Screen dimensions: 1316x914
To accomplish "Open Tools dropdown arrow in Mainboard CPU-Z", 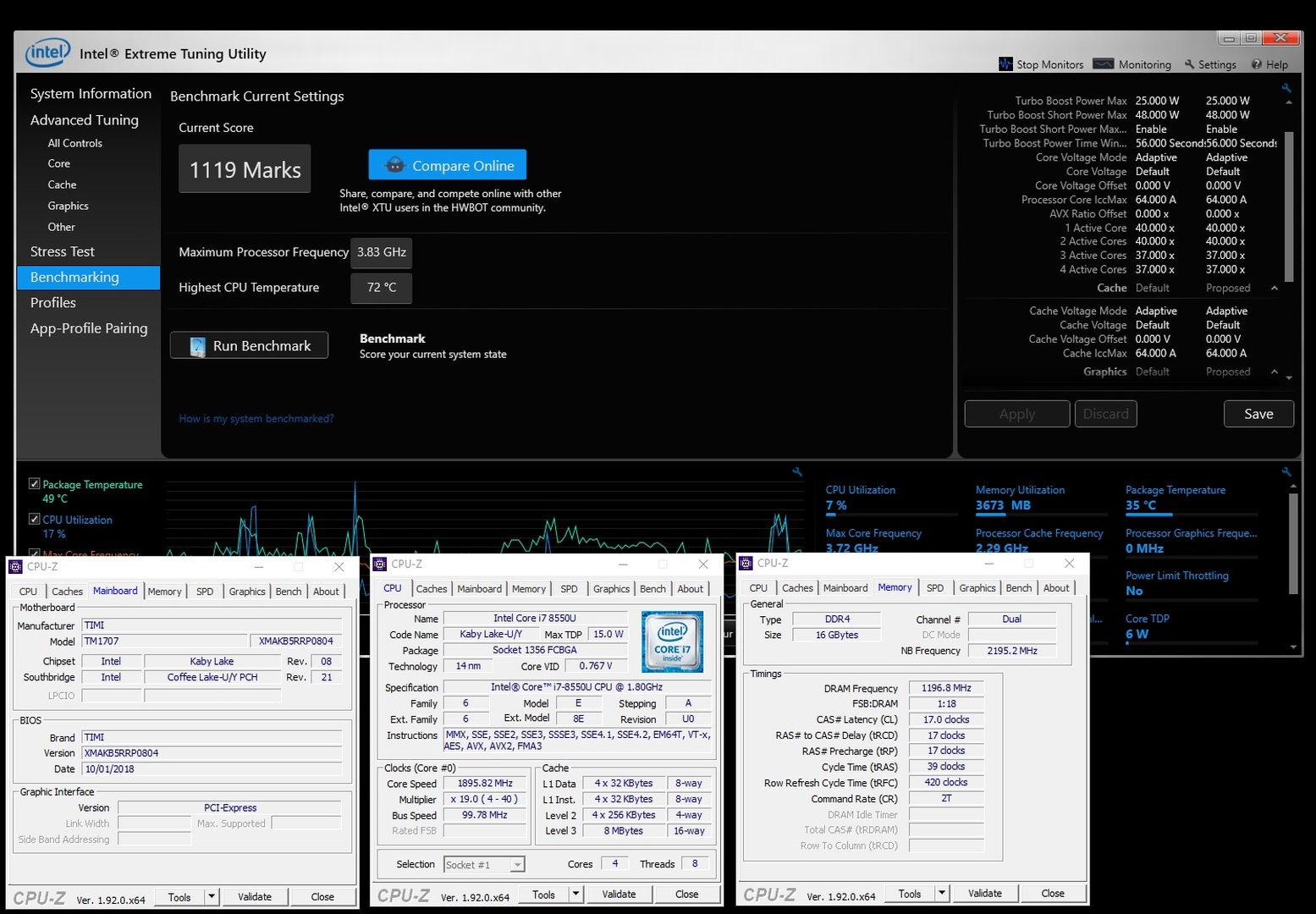I will tap(212, 896).
